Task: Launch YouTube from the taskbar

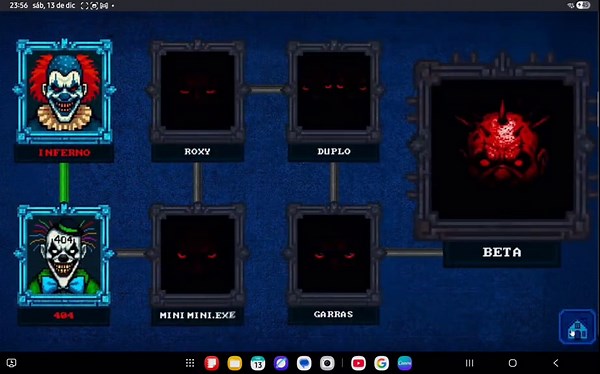Action: click(x=358, y=363)
